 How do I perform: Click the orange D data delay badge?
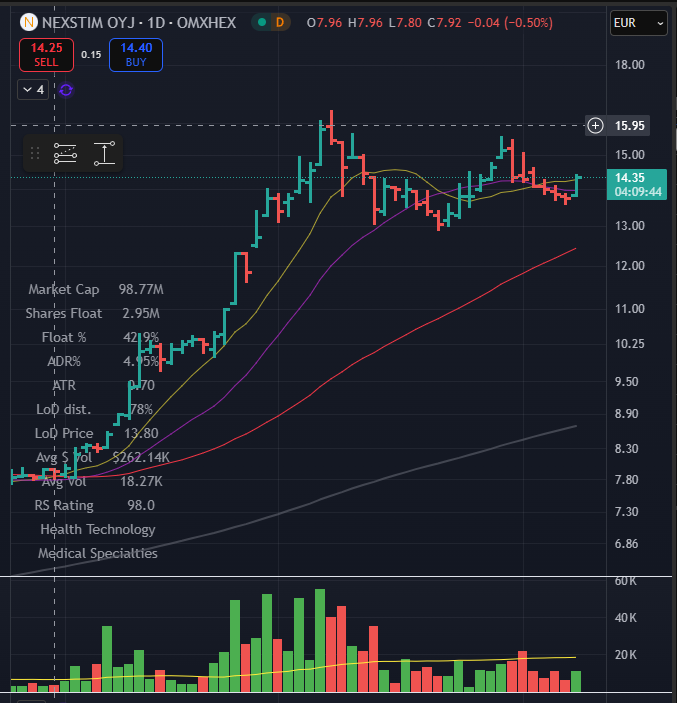(x=280, y=22)
